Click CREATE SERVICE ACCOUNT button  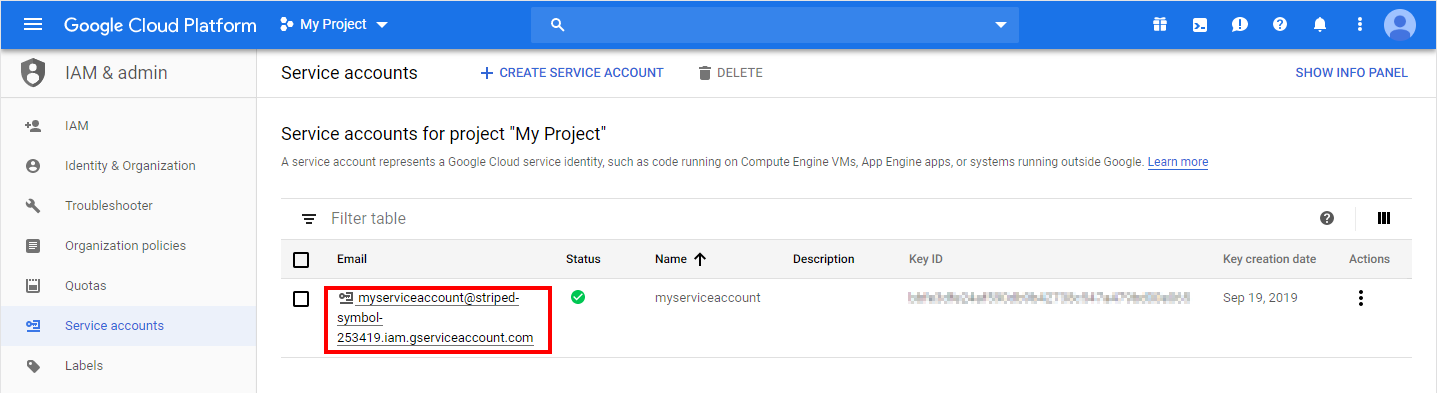pos(572,73)
